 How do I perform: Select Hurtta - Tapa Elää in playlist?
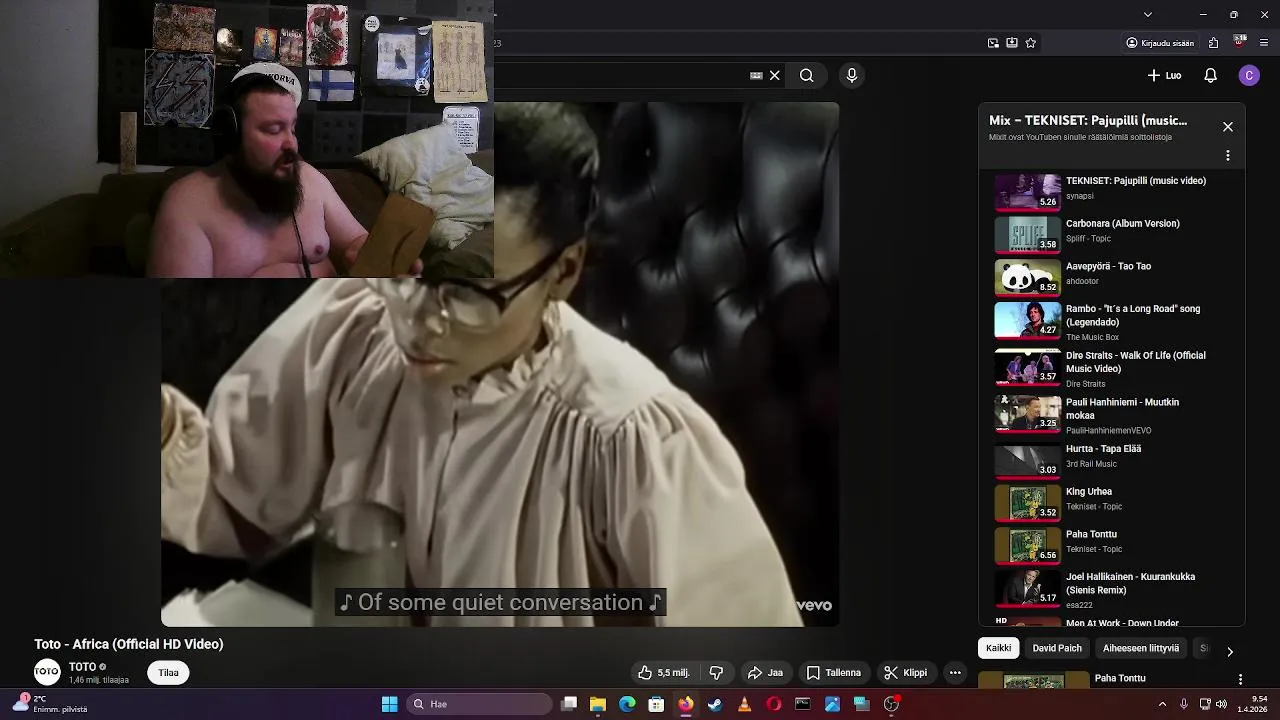point(1108,459)
